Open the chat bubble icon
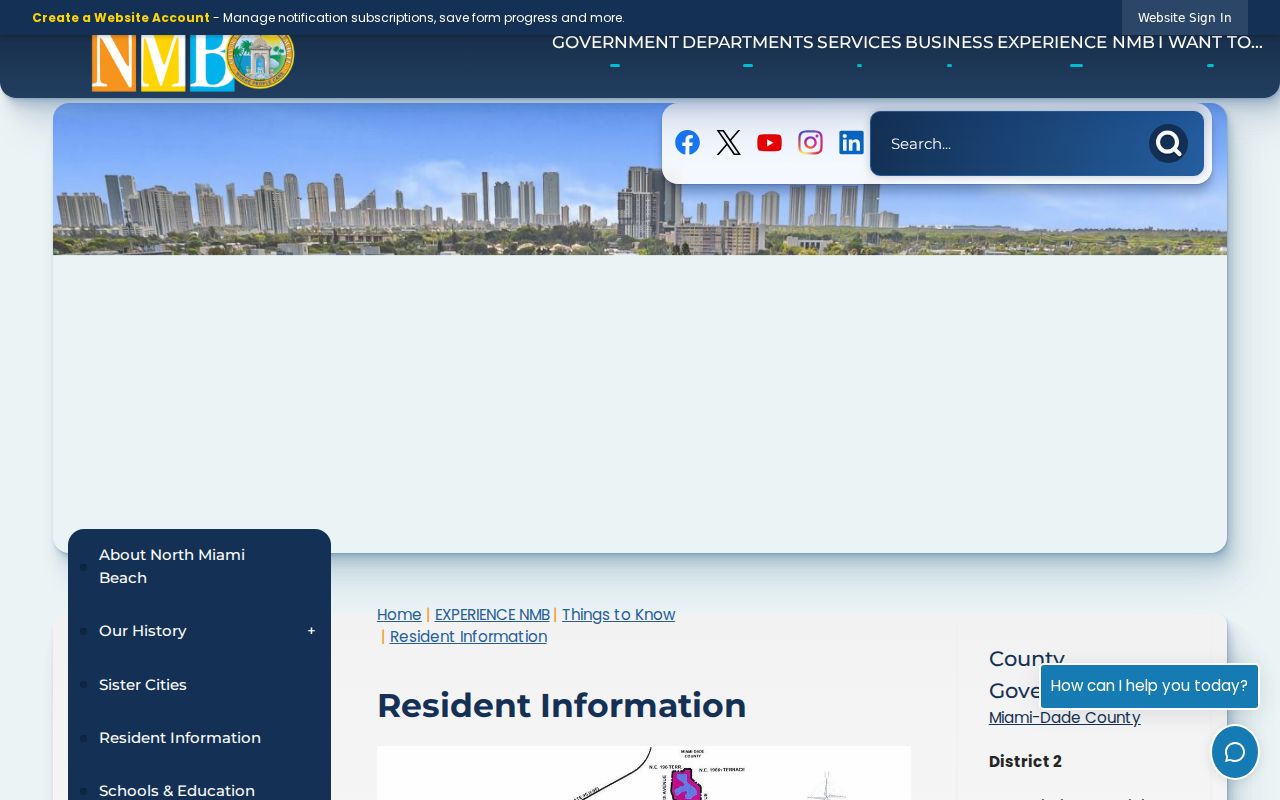This screenshot has width=1280, height=800. pyautogui.click(x=1235, y=752)
